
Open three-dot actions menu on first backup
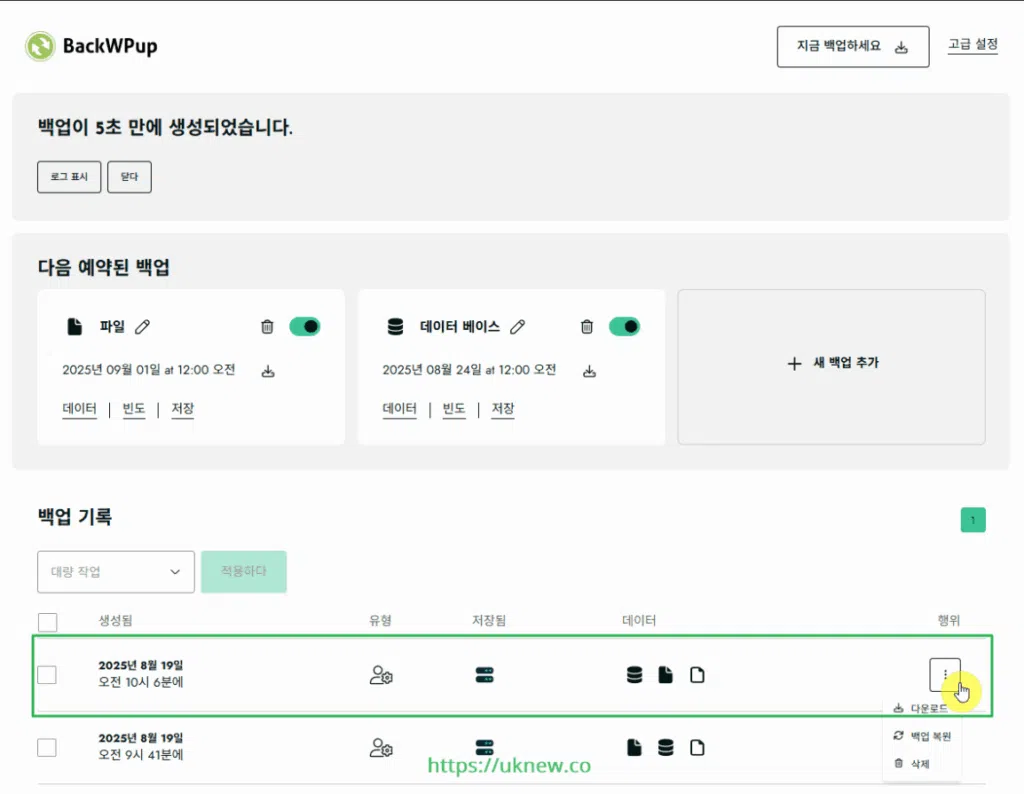(x=944, y=674)
